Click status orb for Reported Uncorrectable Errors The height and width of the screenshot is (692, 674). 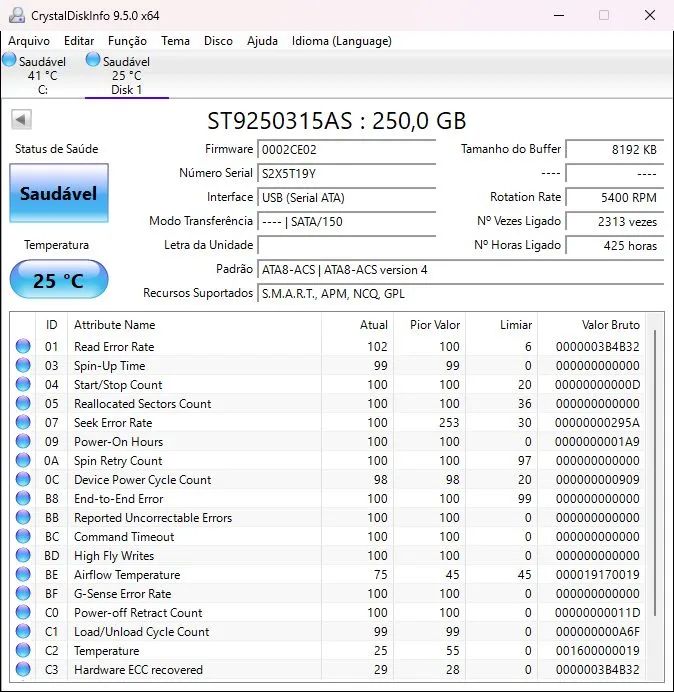point(23,517)
